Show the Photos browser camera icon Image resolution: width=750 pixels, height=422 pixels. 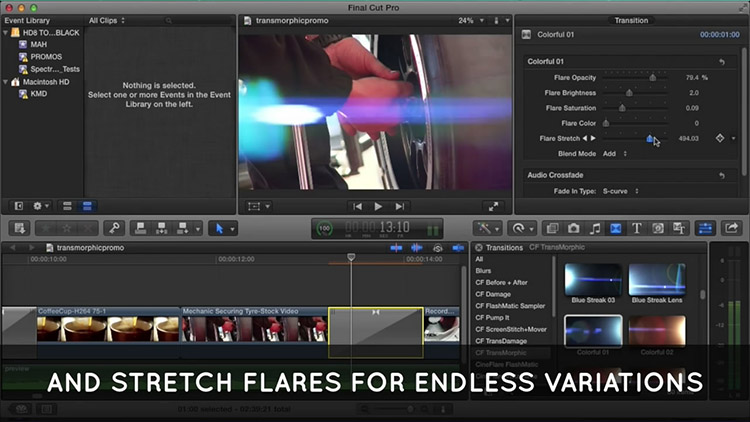pos(574,228)
